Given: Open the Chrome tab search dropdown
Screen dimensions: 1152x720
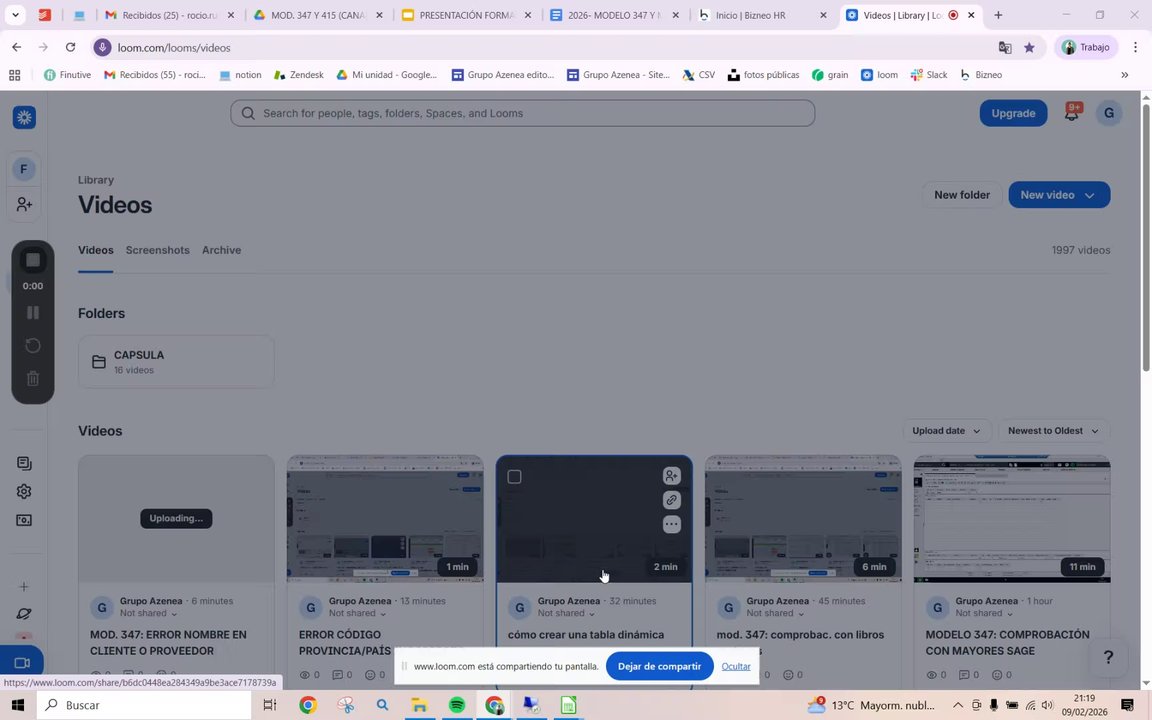Looking at the screenshot, I should (15, 15).
